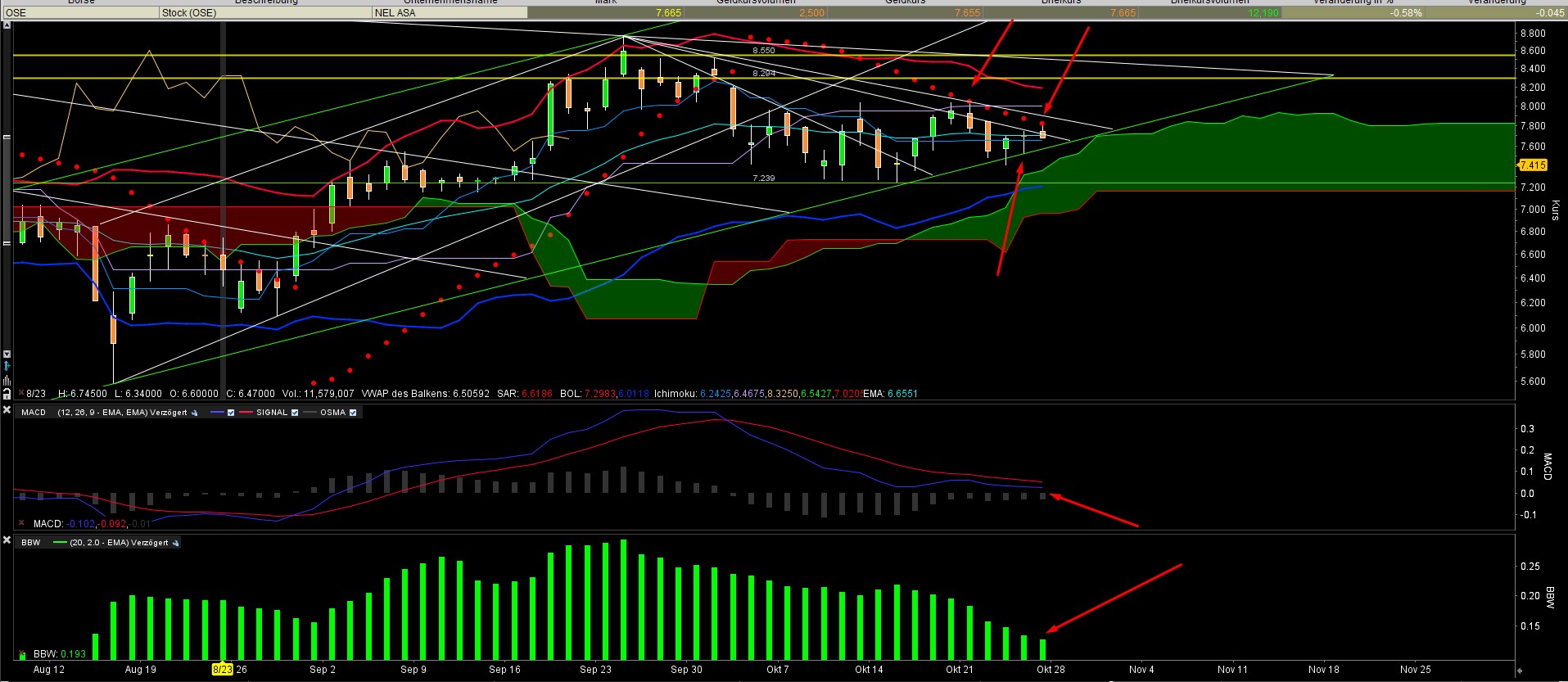Open BBW settings via wrench icon
Image resolution: width=1568 pixels, height=682 pixels.
click(175, 543)
